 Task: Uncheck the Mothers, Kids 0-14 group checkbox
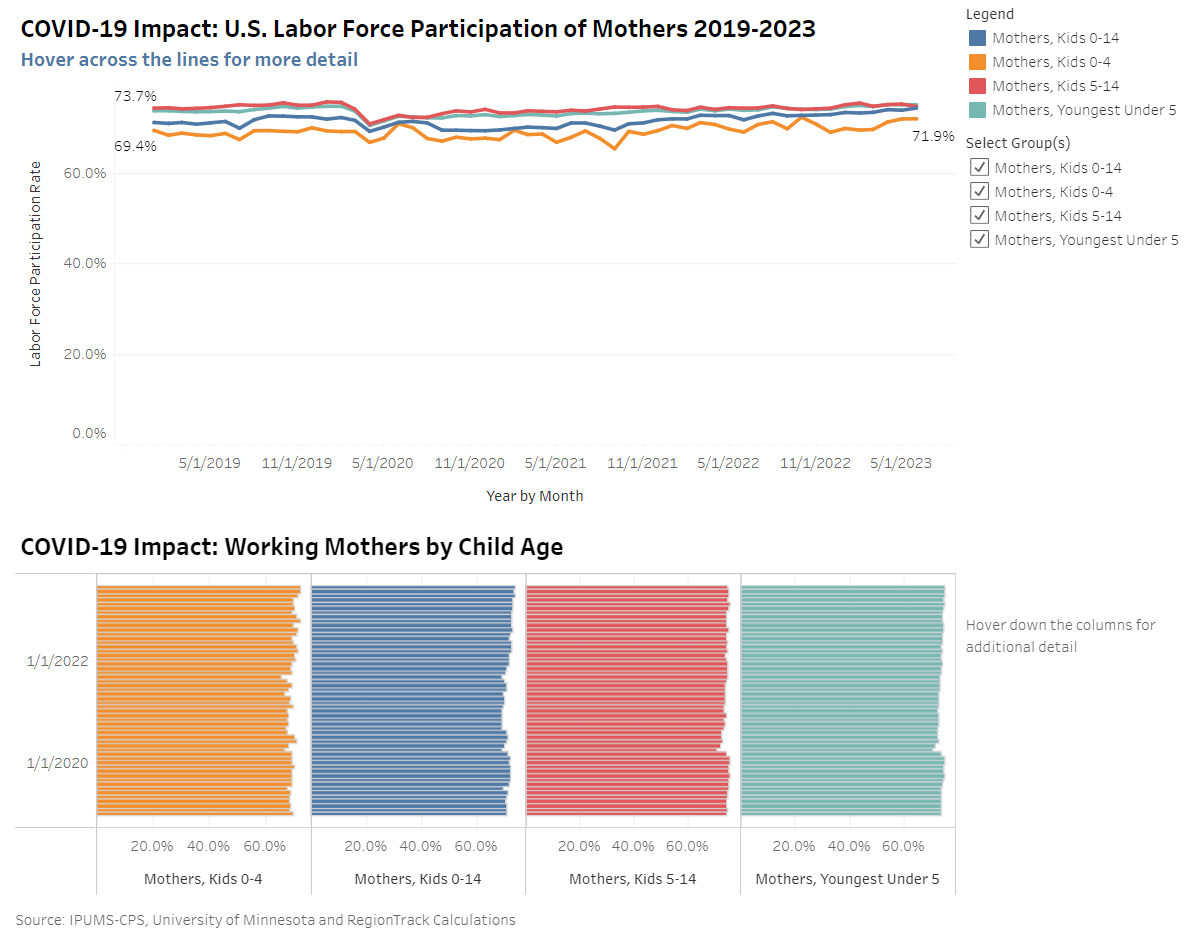980,168
